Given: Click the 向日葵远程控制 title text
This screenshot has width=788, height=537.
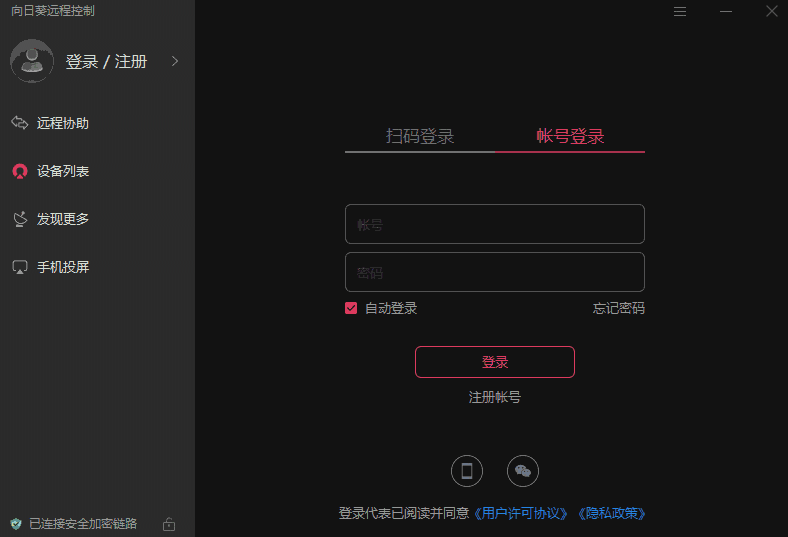Looking at the screenshot, I should [53, 11].
